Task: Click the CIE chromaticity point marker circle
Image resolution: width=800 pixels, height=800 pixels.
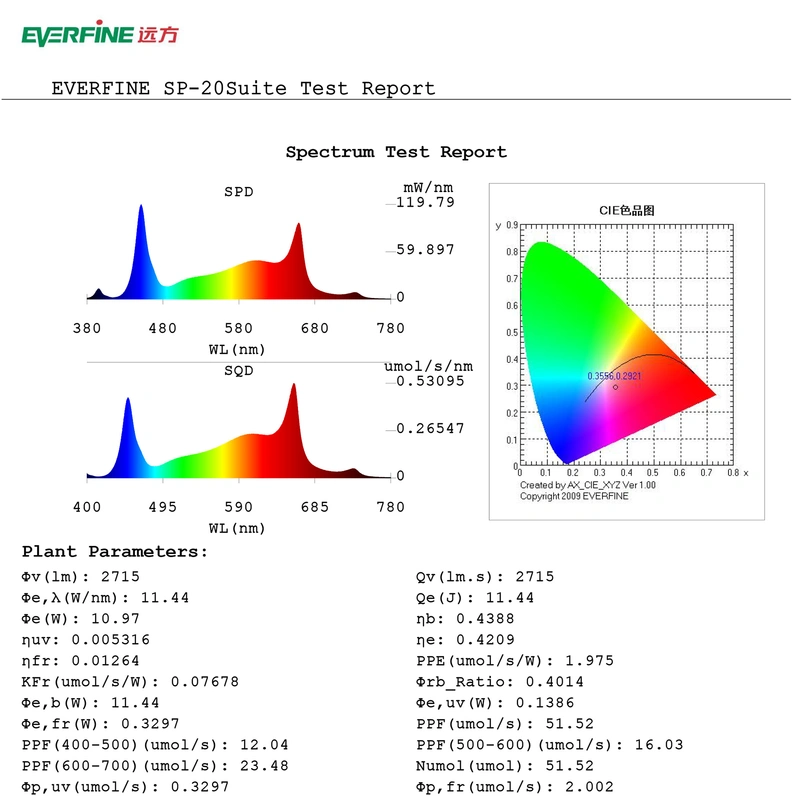Action: coord(615,387)
